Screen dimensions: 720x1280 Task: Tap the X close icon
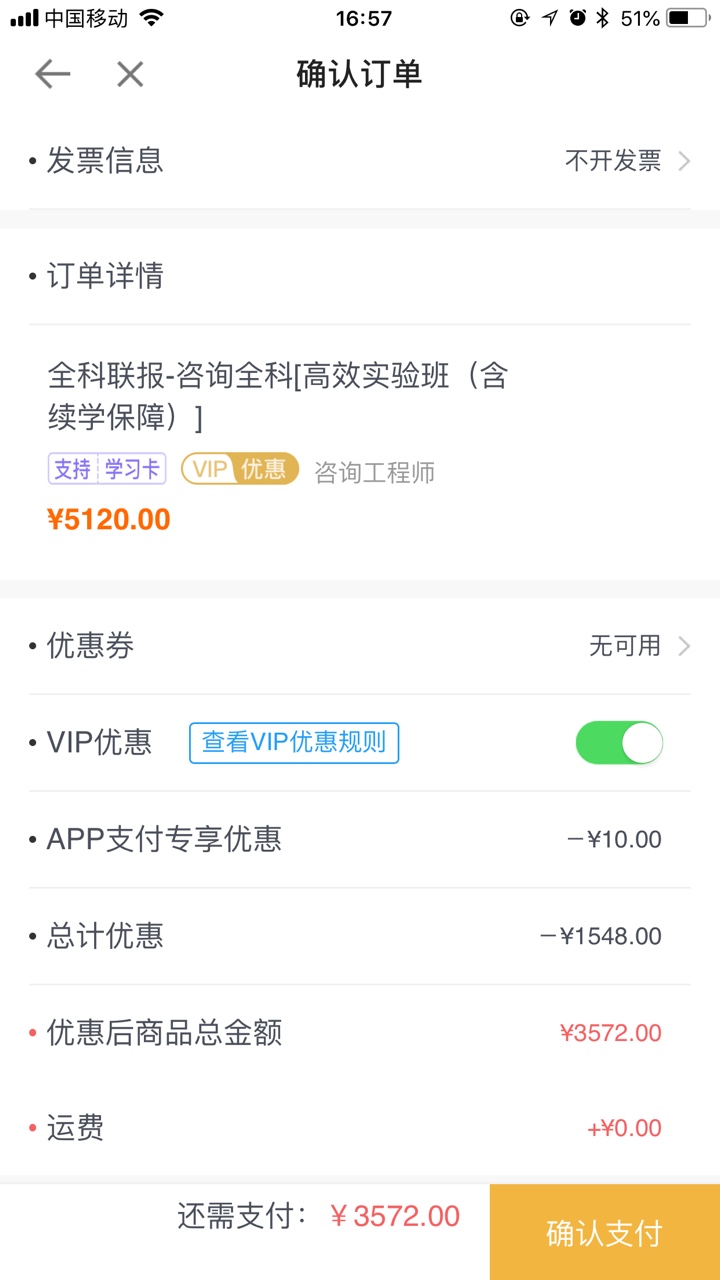point(130,74)
